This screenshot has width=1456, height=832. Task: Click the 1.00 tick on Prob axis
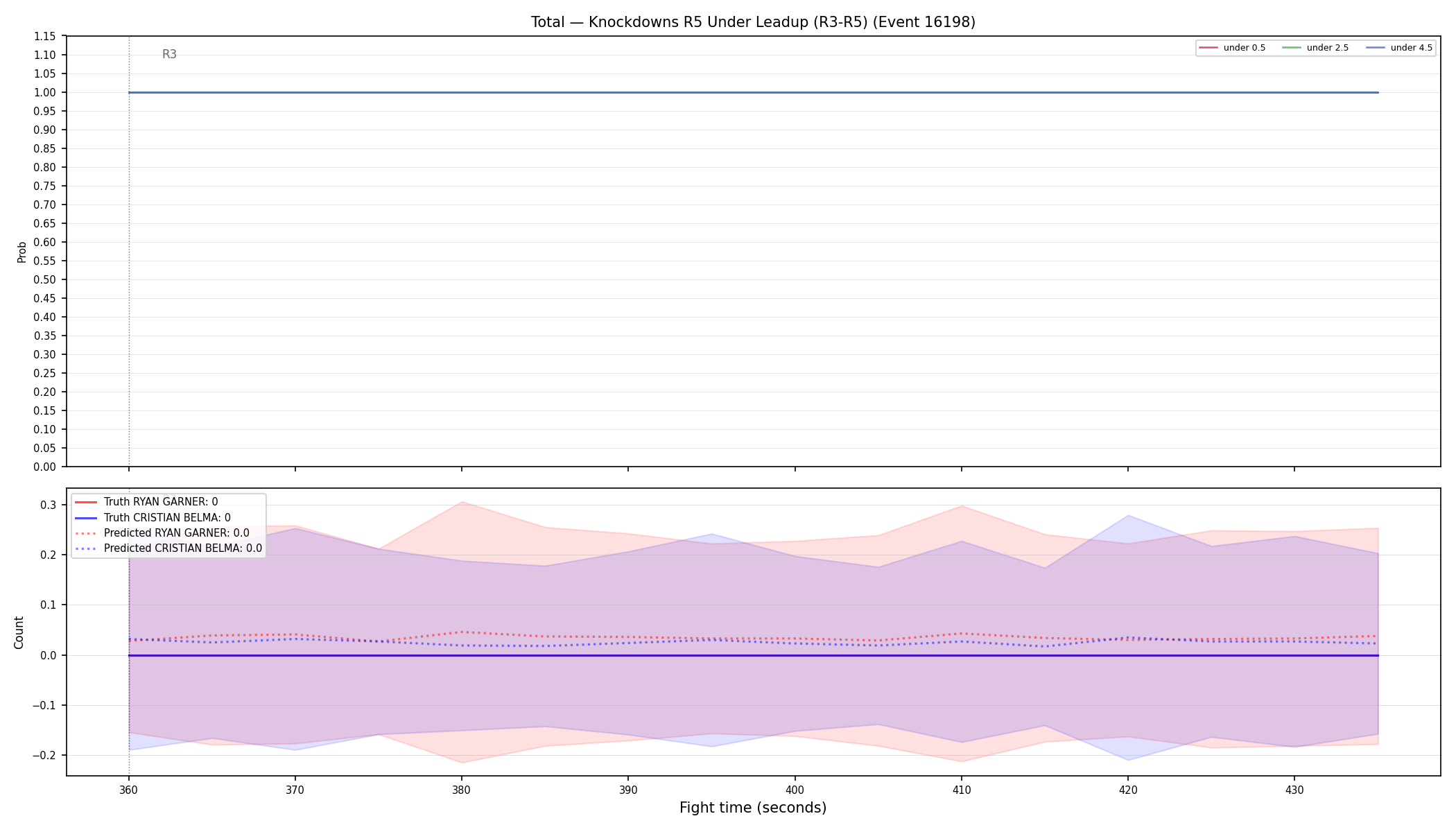tap(45, 92)
